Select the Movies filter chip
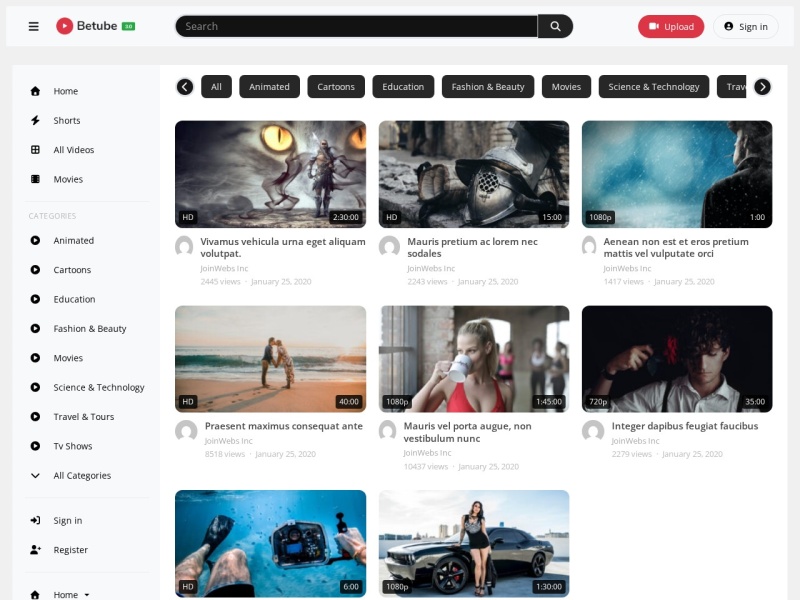Viewport: 800px width, 600px height. tap(566, 87)
